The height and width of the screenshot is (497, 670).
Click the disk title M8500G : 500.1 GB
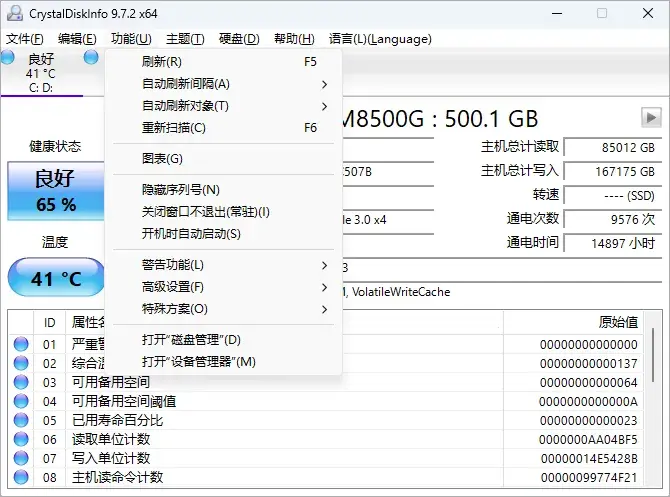click(x=440, y=119)
